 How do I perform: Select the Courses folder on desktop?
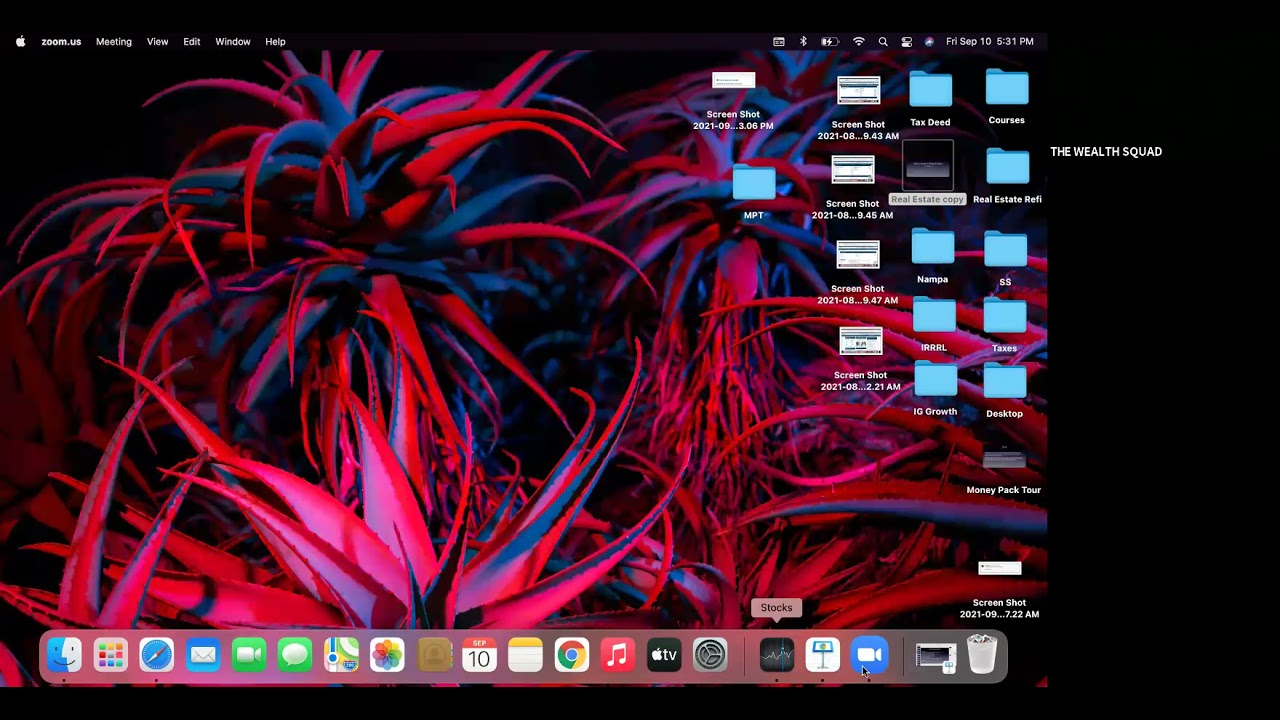[x=1006, y=97]
